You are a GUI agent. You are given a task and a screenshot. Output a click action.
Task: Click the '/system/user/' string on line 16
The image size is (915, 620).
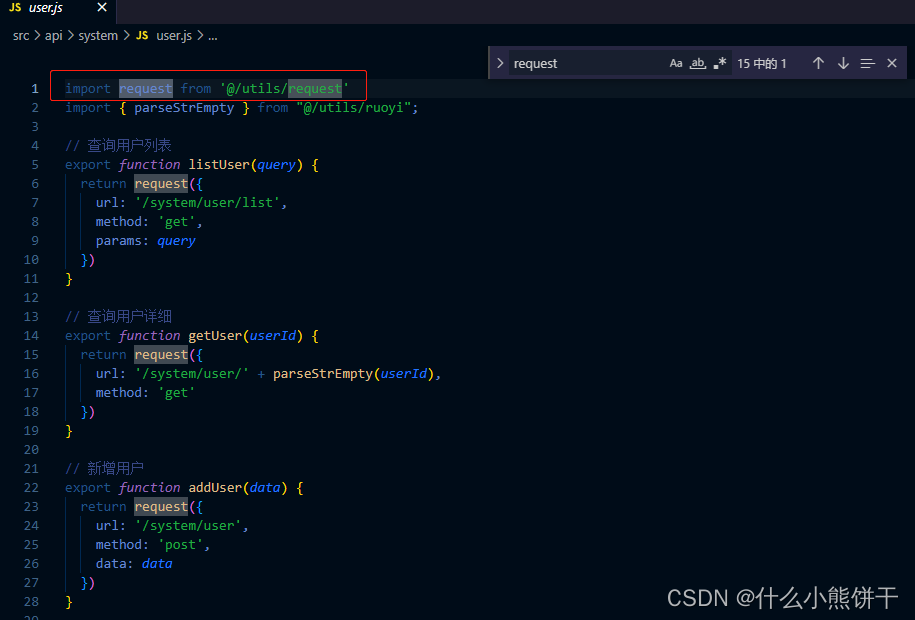[x=192, y=374]
